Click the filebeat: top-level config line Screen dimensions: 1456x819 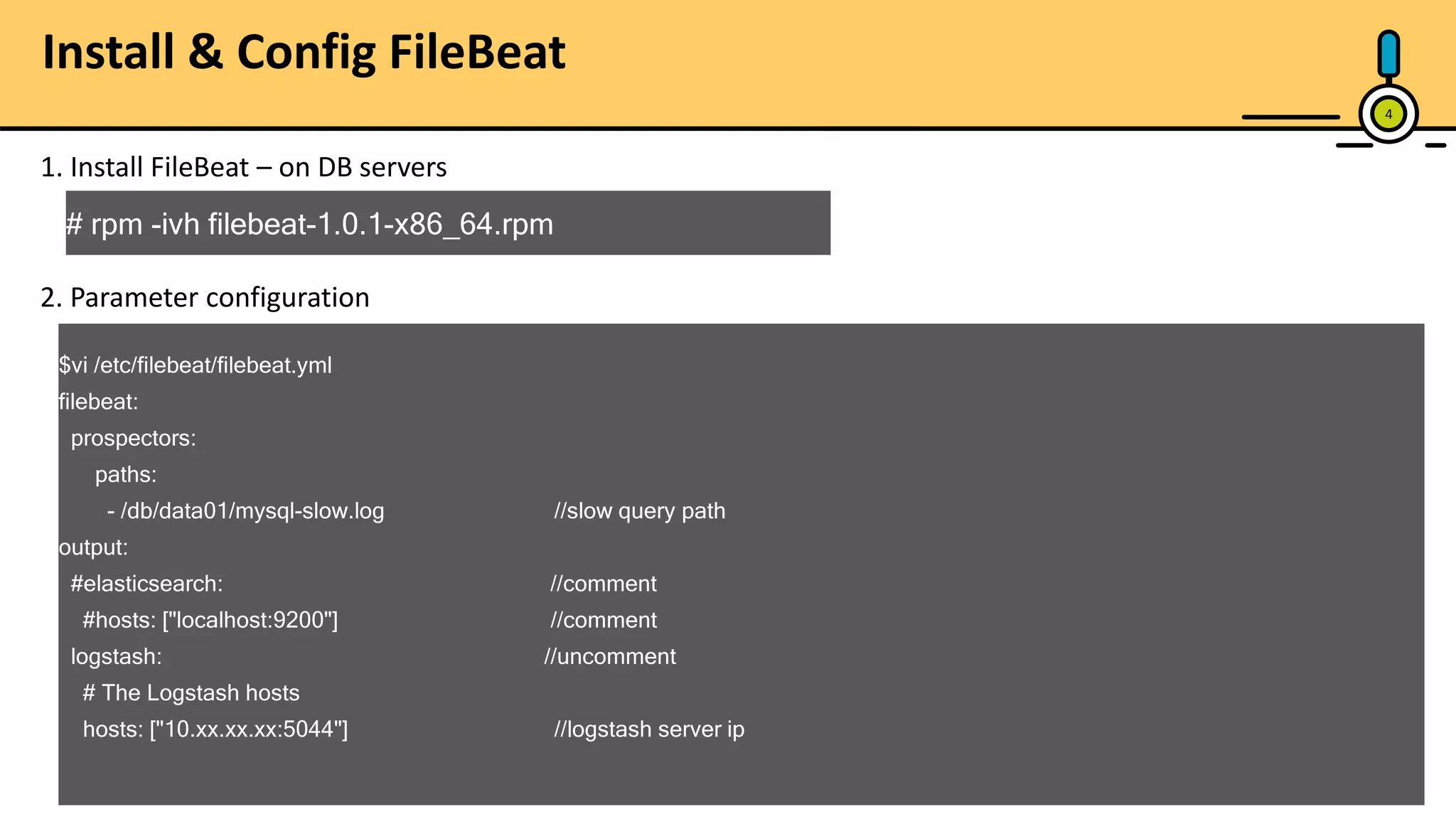[x=98, y=402]
